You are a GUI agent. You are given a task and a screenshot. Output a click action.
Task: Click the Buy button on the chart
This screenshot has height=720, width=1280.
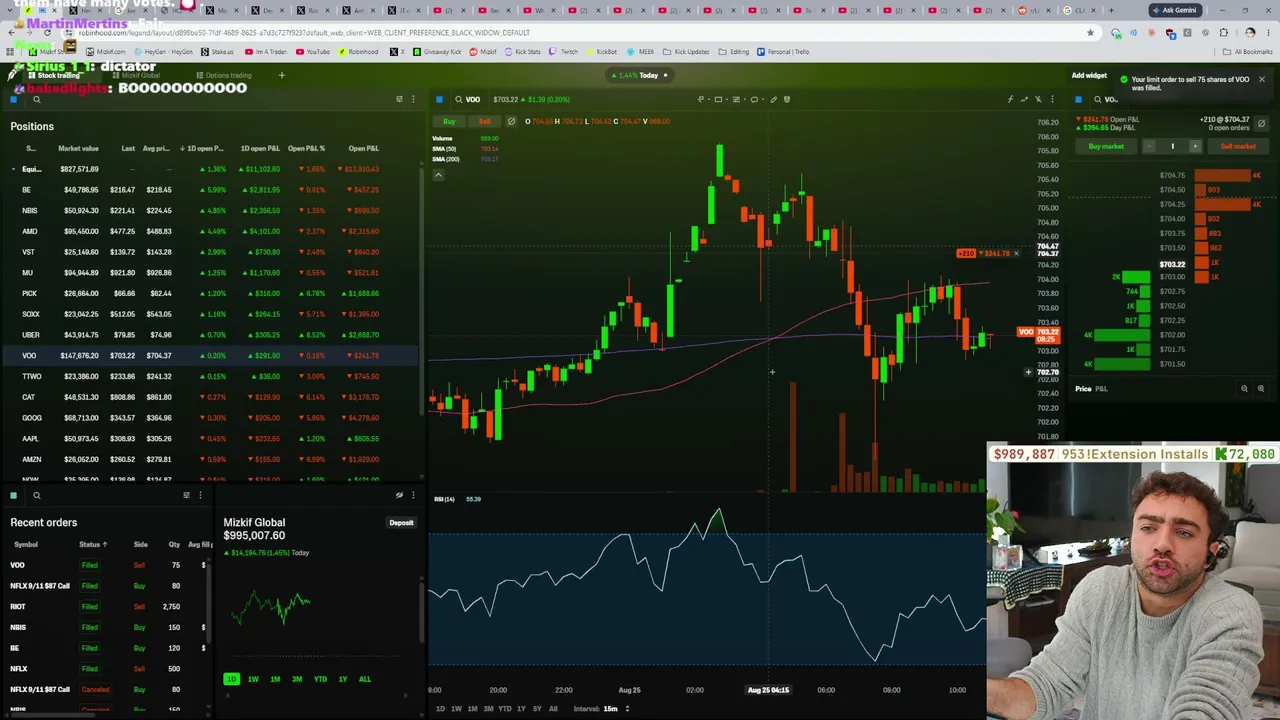click(x=449, y=122)
